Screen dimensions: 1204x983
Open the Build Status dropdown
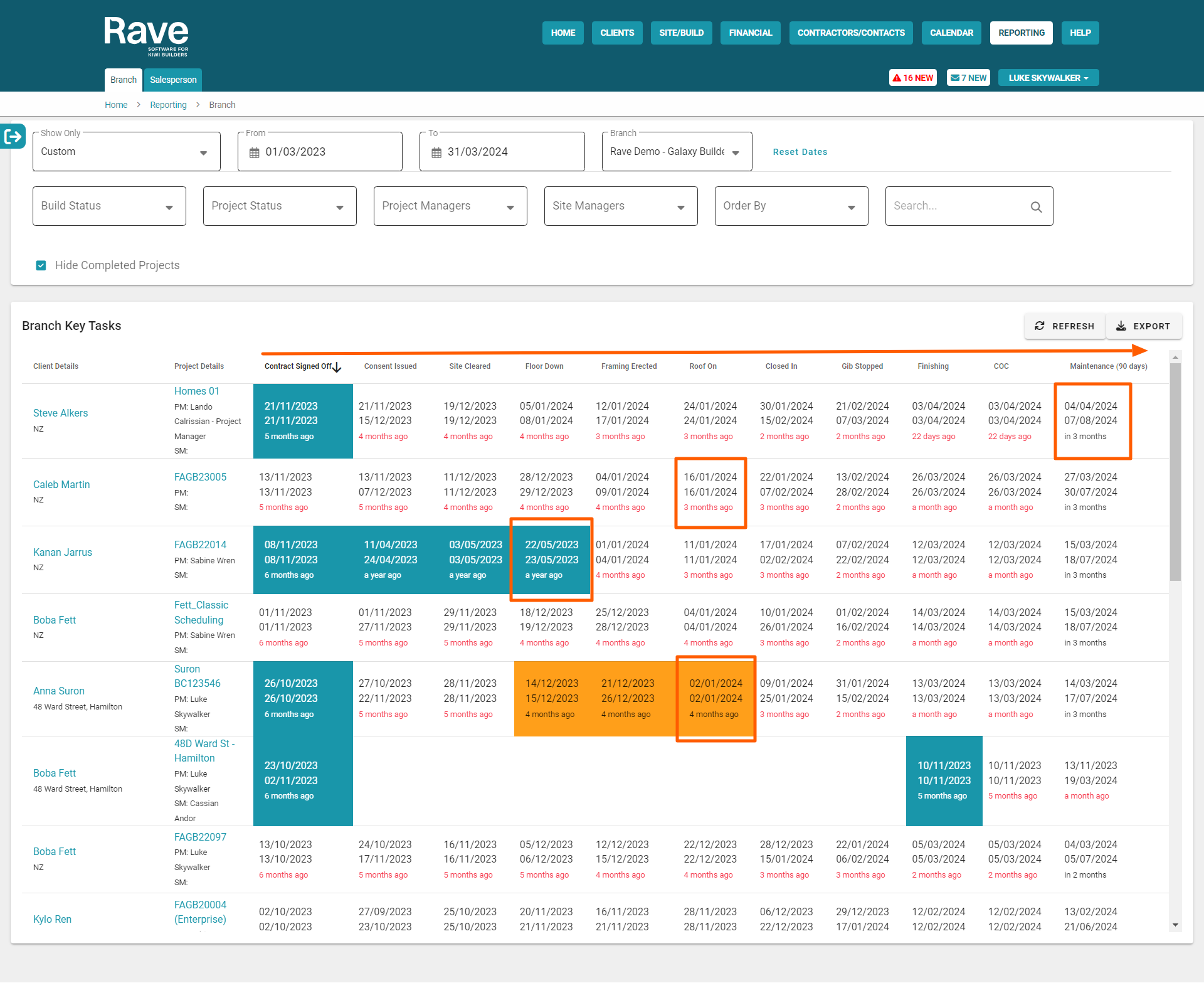[x=109, y=206]
